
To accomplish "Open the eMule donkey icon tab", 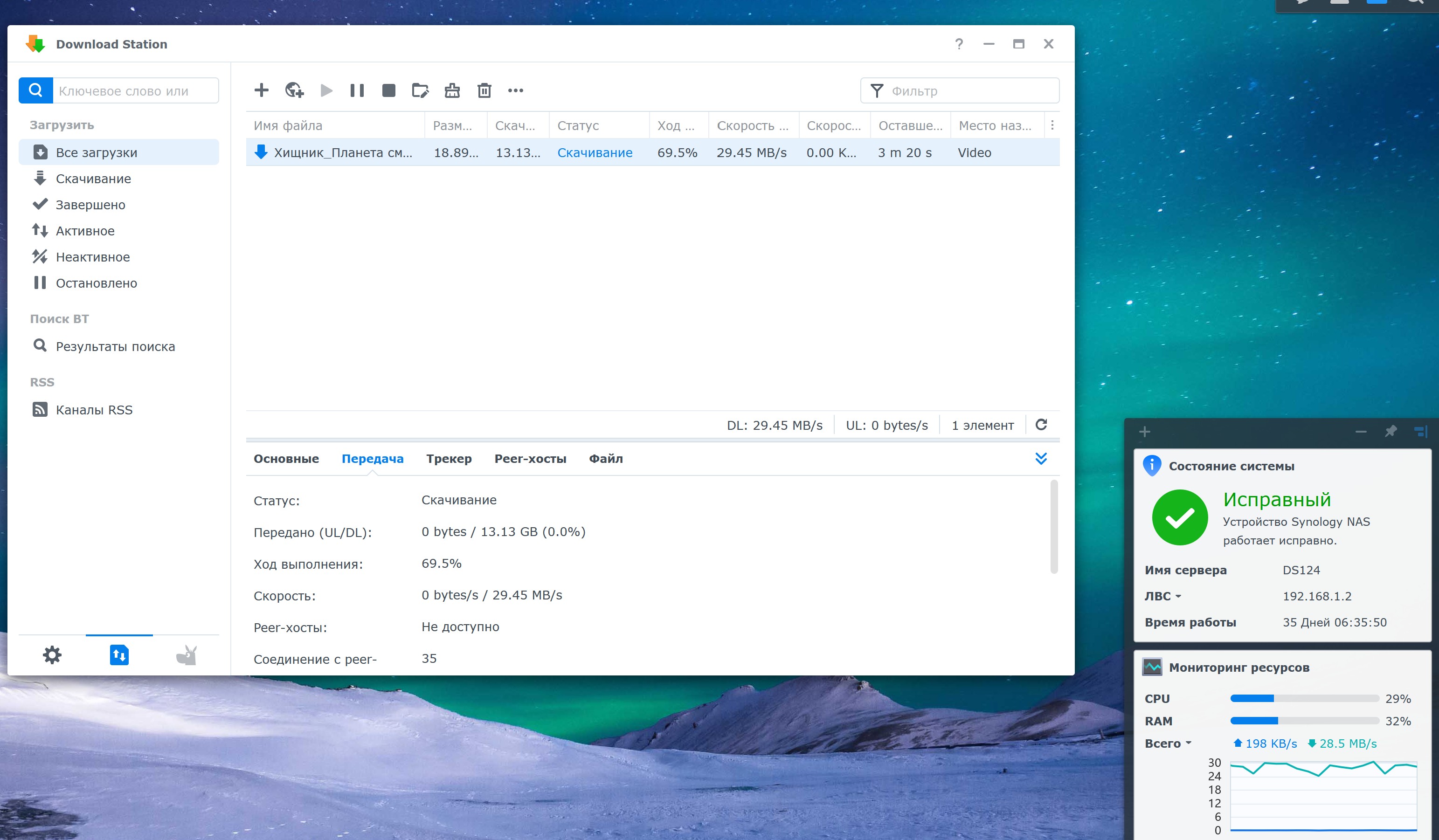I will pos(186,655).
